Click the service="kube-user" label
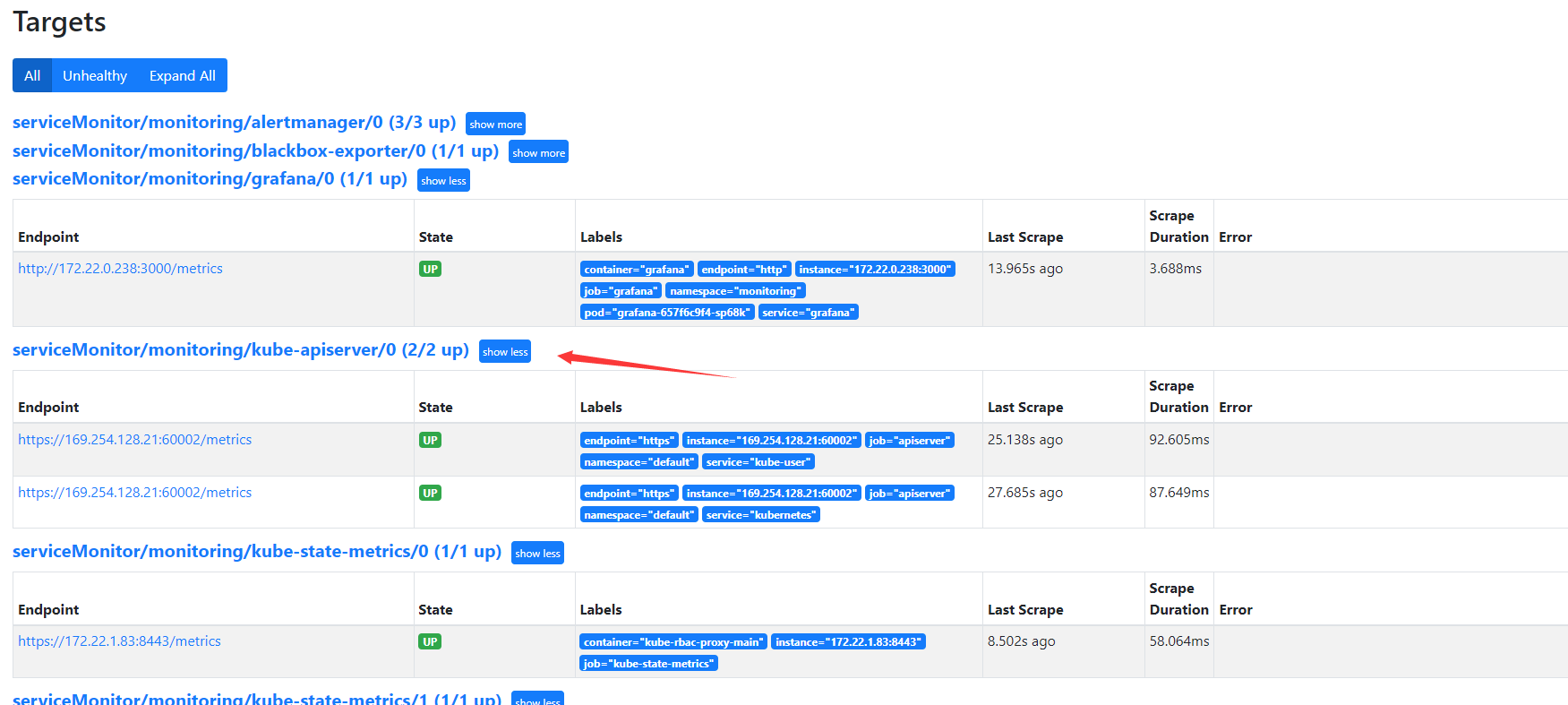Viewport: 1568px width, 705px height. (x=758, y=462)
